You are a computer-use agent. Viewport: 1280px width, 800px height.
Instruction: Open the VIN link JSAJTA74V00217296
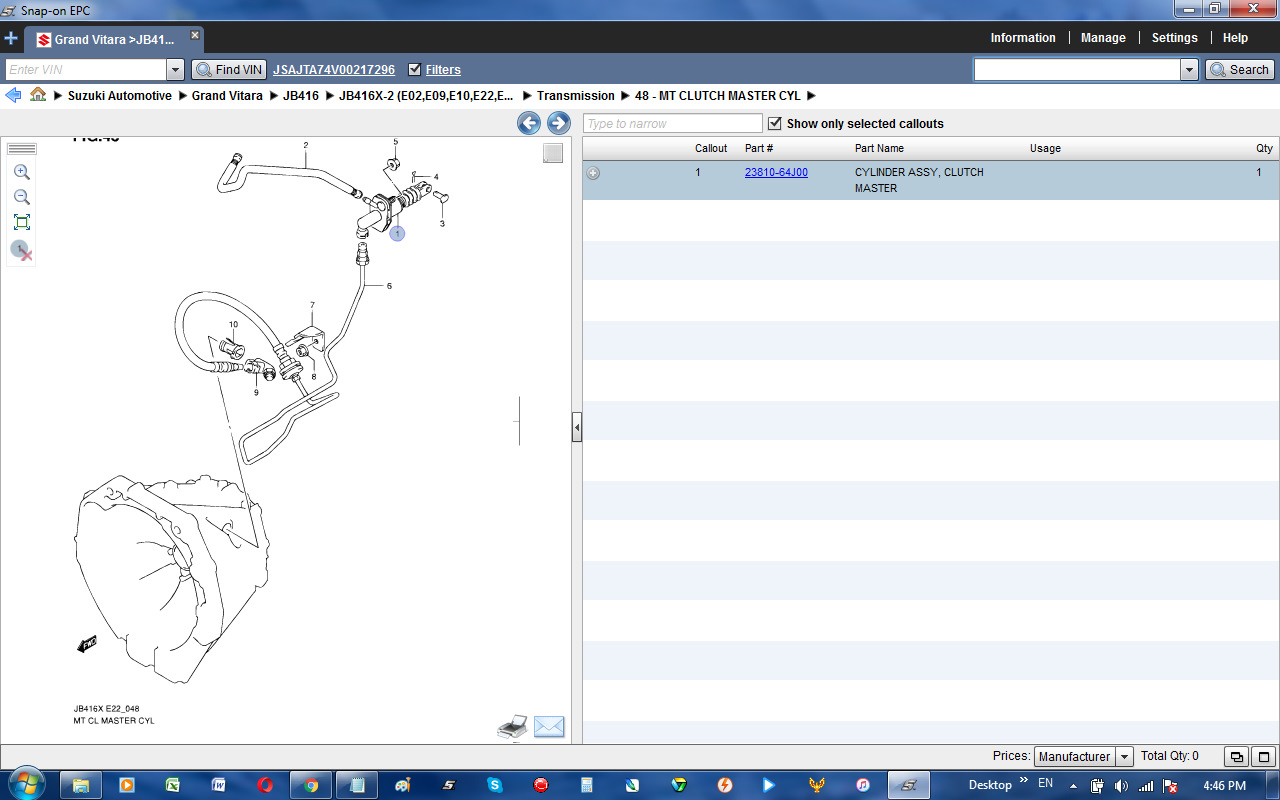[x=334, y=70]
